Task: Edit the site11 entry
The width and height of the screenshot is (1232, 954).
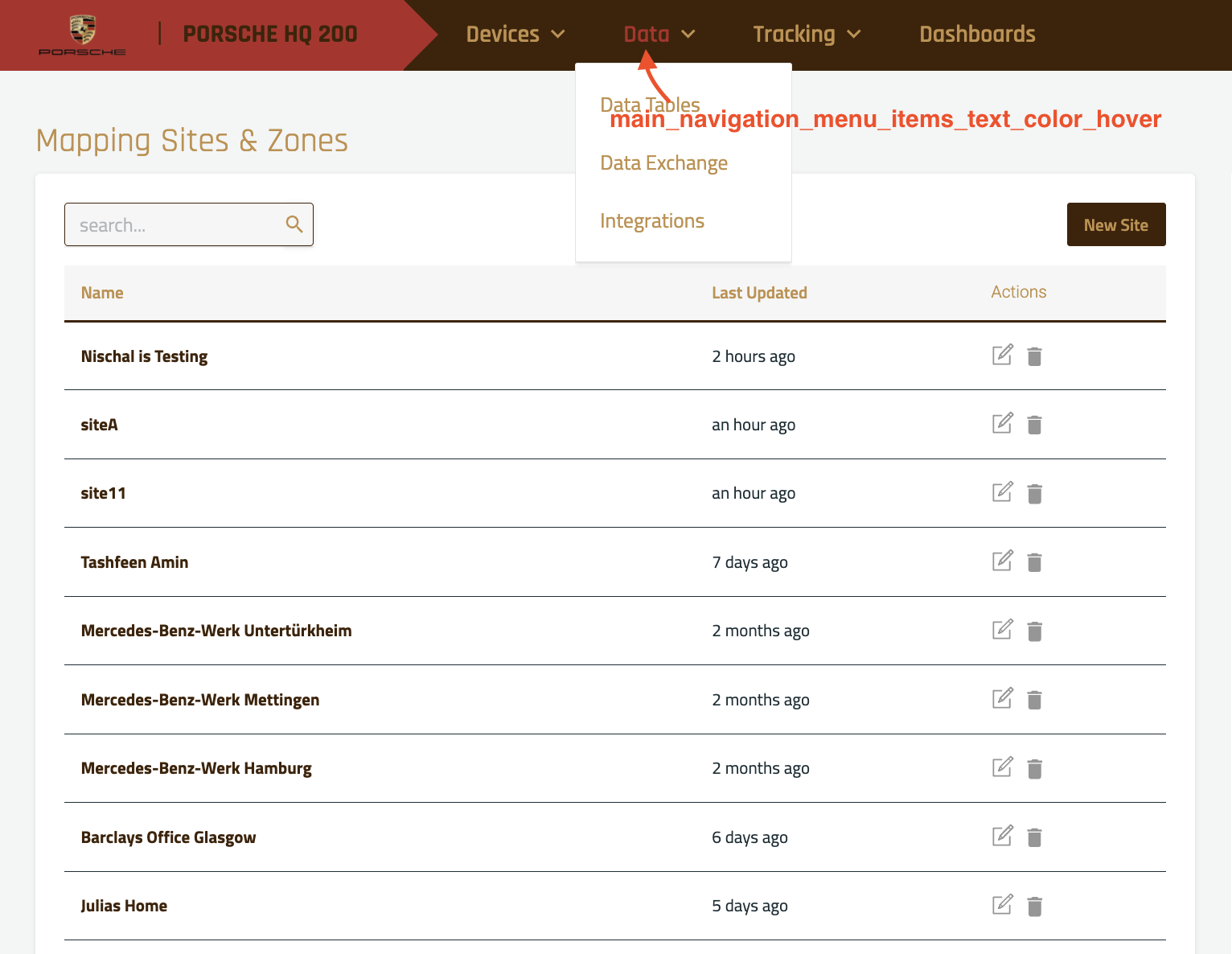Action: point(1002,492)
